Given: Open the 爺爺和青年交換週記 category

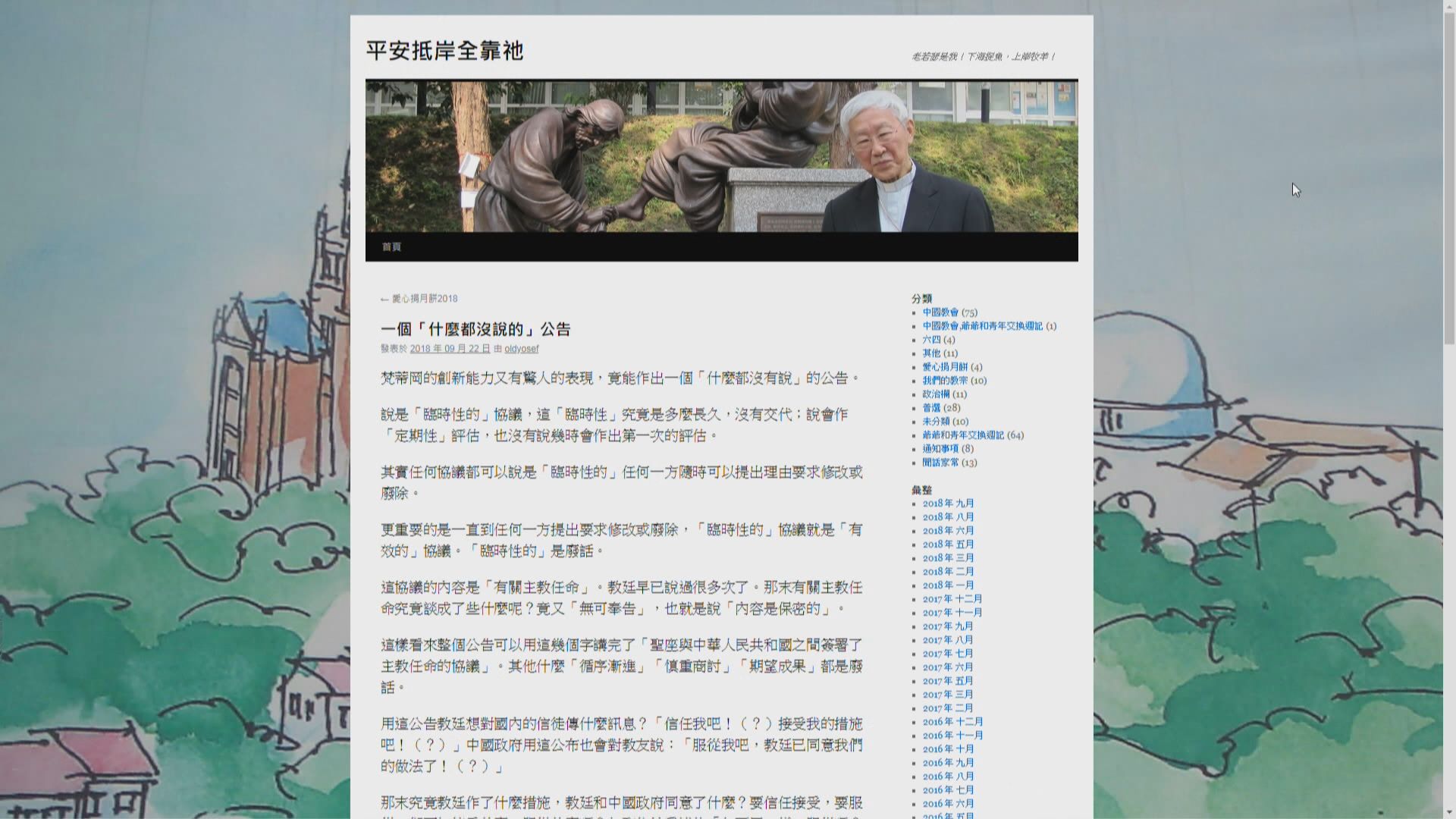Looking at the screenshot, I should pyautogui.click(x=963, y=435).
